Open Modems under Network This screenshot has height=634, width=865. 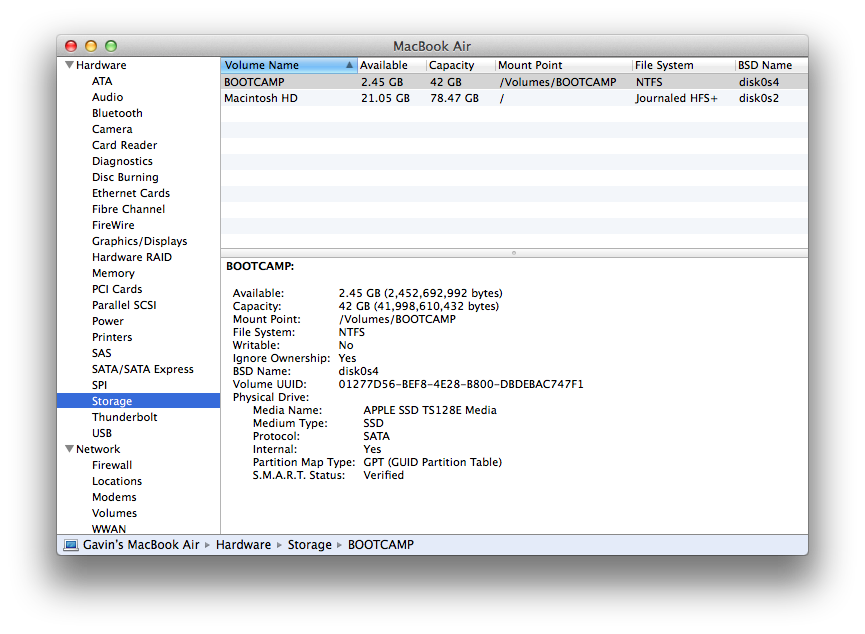[114, 497]
